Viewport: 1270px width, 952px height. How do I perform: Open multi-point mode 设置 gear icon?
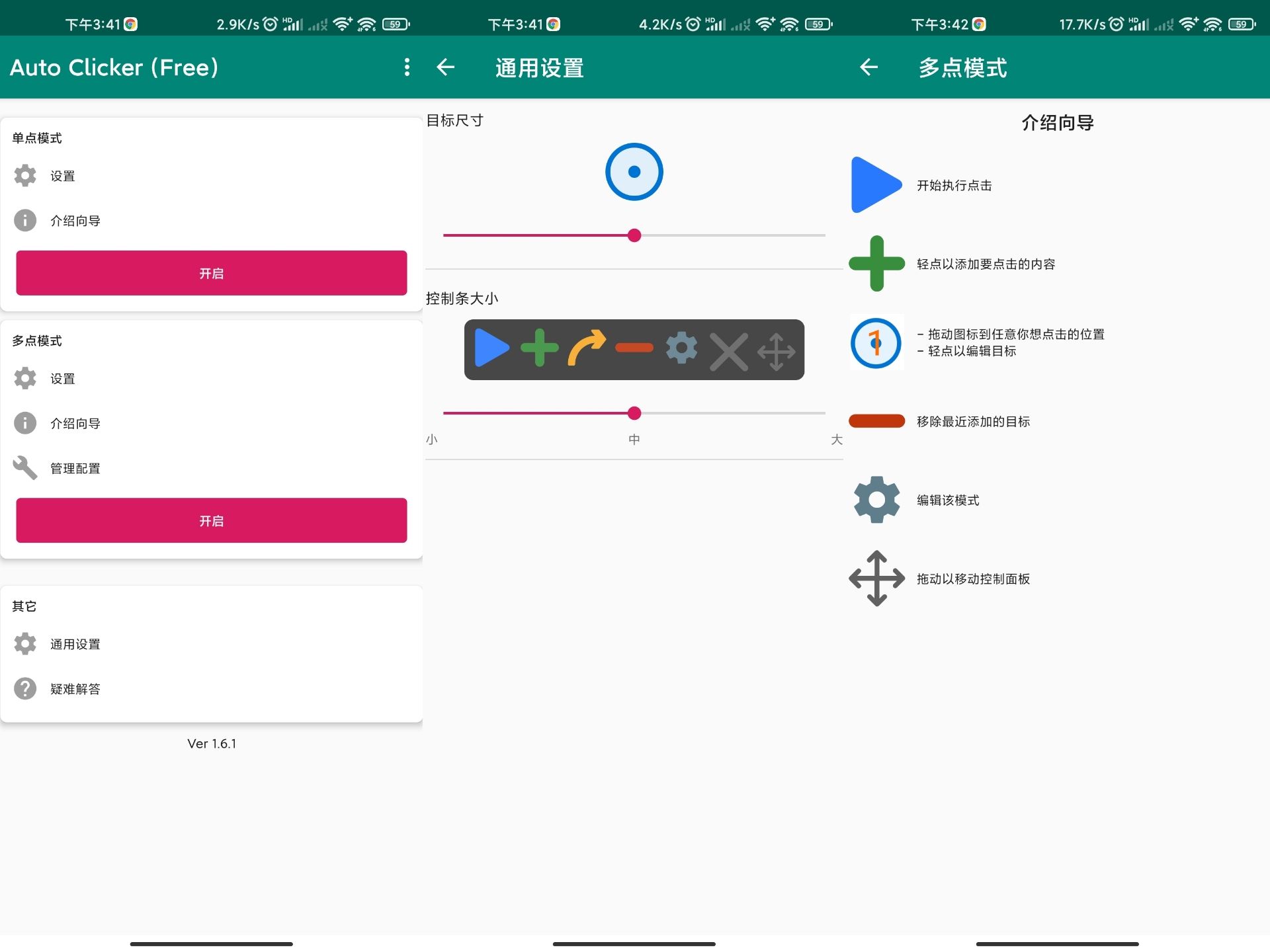tap(25, 378)
